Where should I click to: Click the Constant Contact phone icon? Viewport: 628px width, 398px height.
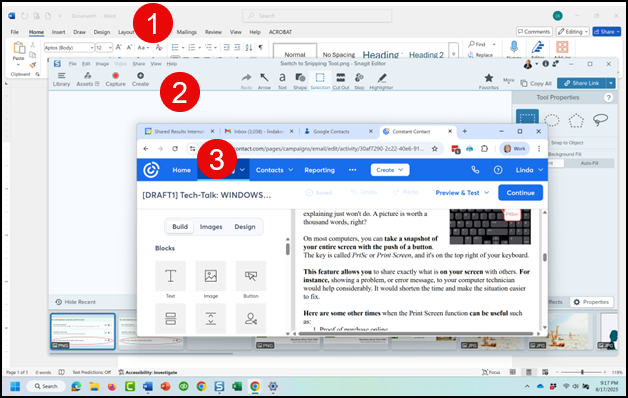pos(475,170)
